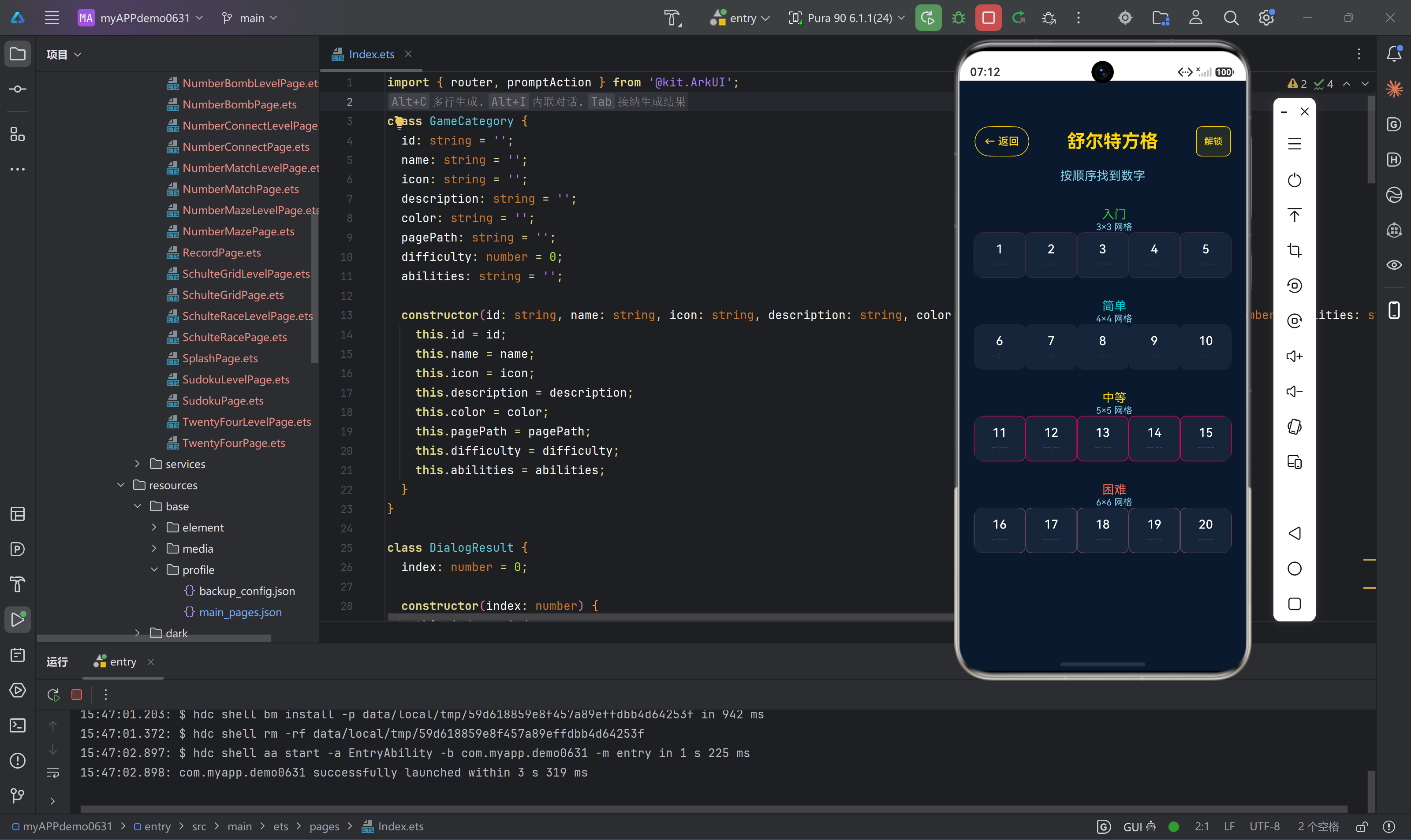The height and width of the screenshot is (840, 1411).
Task: Open the account user profile icon
Action: [1195, 18]
